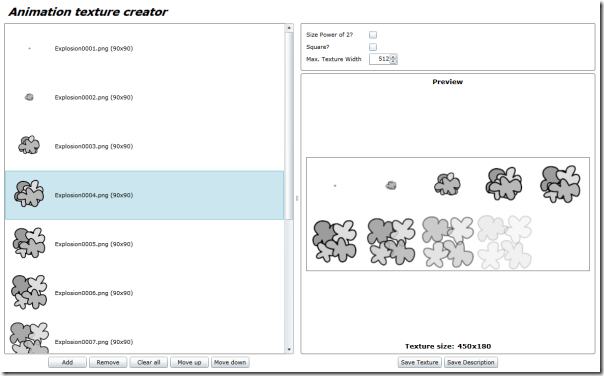The height and width of the screenshot is (376, 604).
Task: Click the Max. Texture Width input field
Action: 380,59
